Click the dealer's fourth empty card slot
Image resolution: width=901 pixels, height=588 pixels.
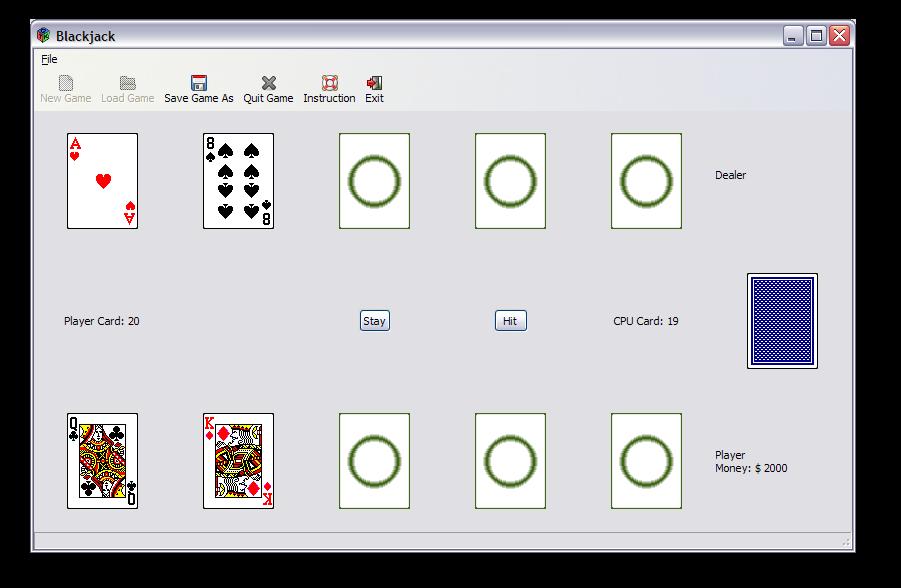(510, 181)
